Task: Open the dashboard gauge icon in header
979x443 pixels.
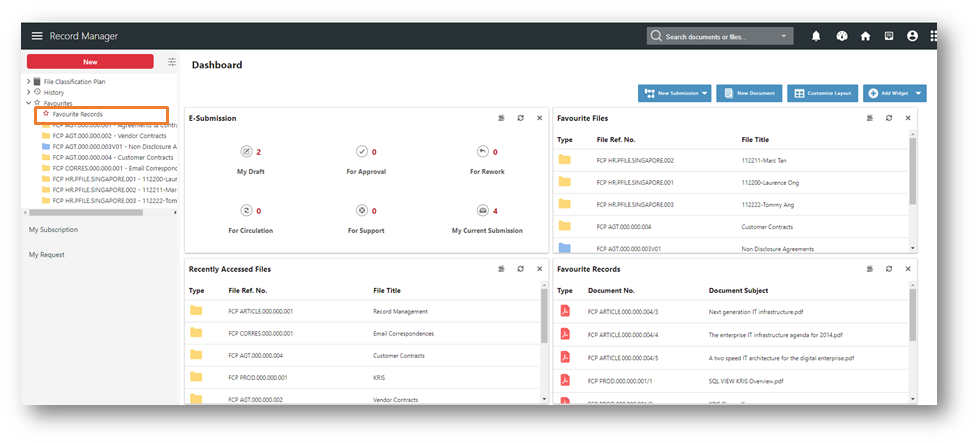Action: [x=842, y=36]
